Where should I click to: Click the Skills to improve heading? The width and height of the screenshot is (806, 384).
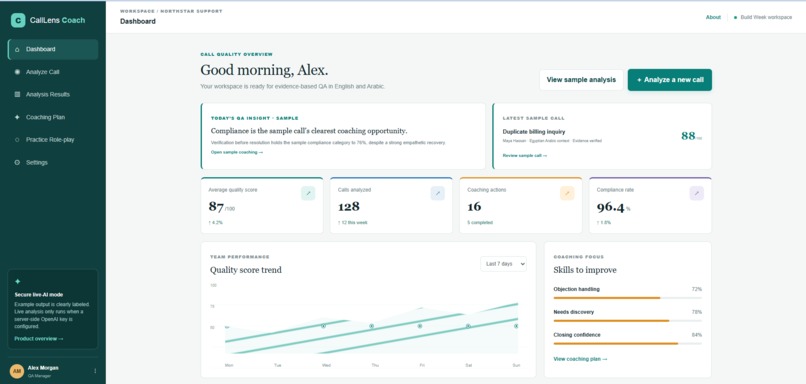point(585,270)
